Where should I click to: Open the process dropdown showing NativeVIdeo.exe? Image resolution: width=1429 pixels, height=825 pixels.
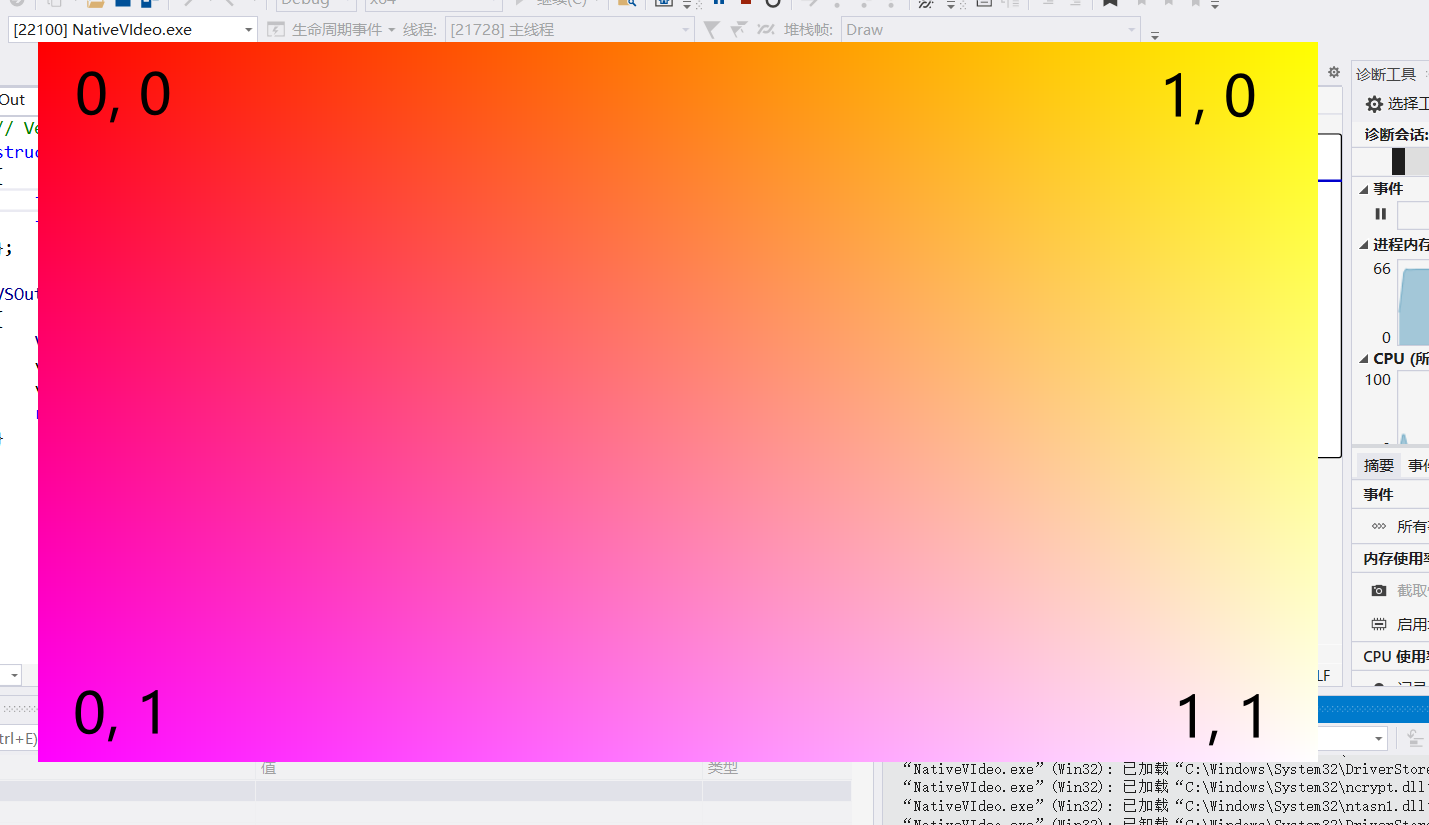[133, 30]
